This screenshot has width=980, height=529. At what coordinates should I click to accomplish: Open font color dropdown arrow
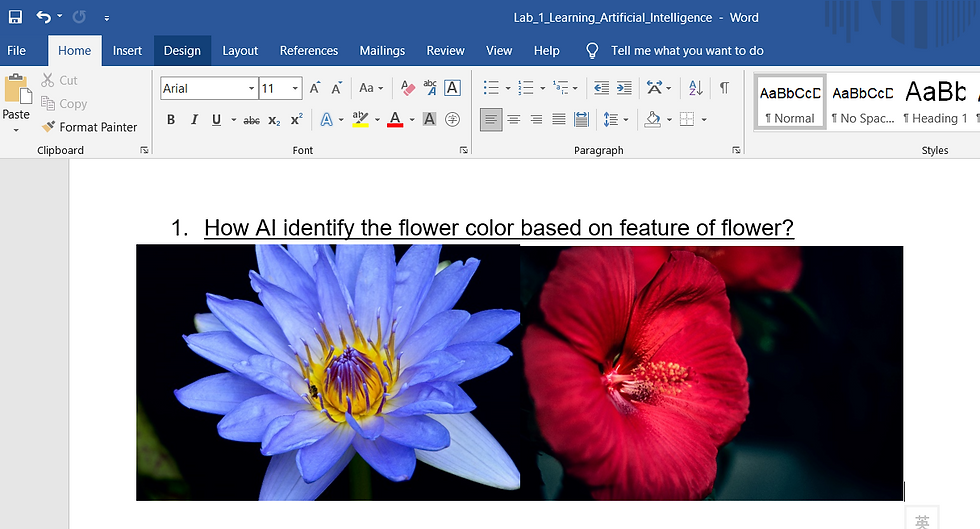click(412, 119)
